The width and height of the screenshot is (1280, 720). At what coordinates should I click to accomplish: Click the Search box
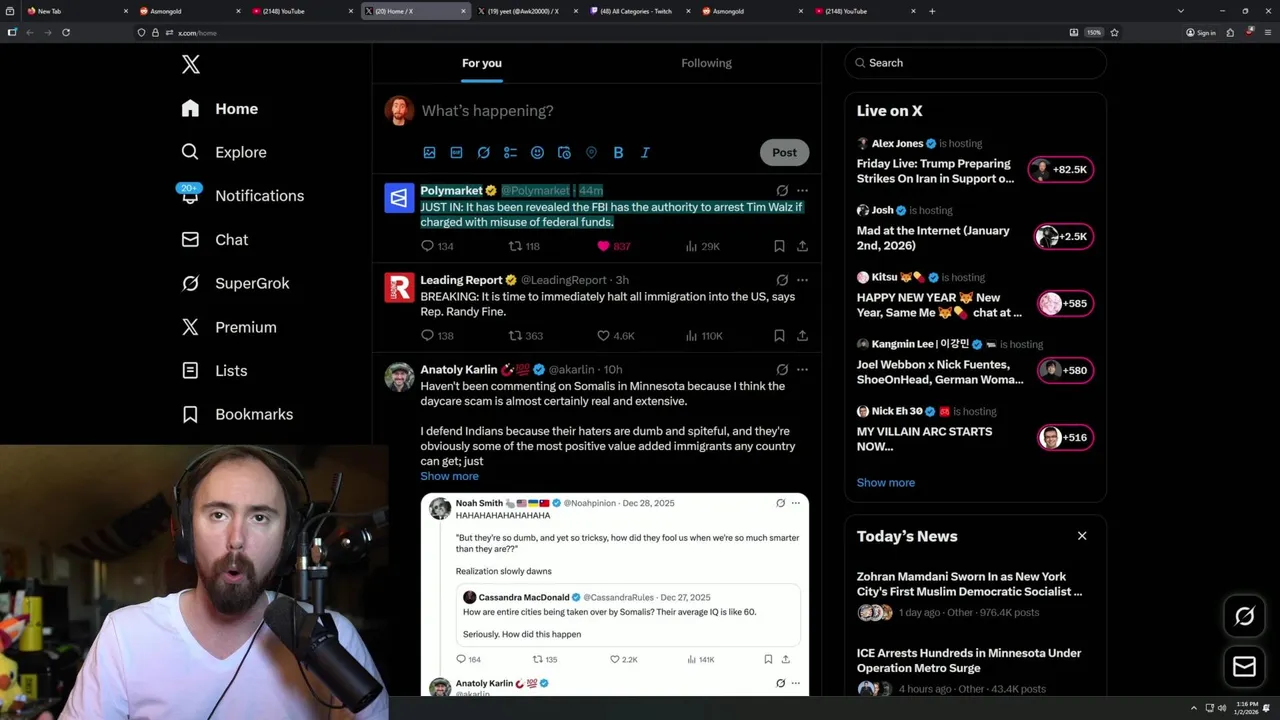[x=976, y=63]
